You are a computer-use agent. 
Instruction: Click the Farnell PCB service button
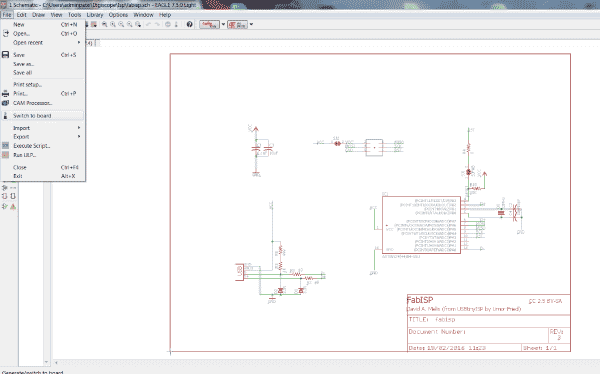pos(237,24)
